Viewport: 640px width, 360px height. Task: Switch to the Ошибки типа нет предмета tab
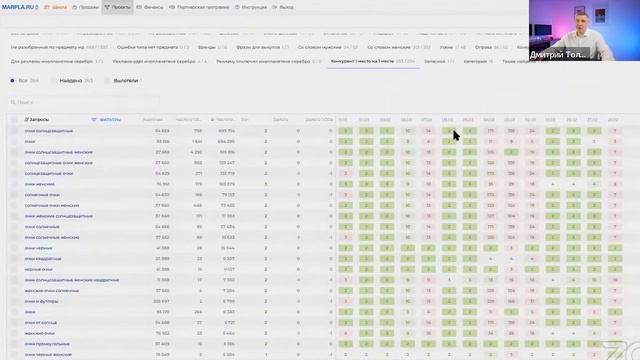click(153, 47)
